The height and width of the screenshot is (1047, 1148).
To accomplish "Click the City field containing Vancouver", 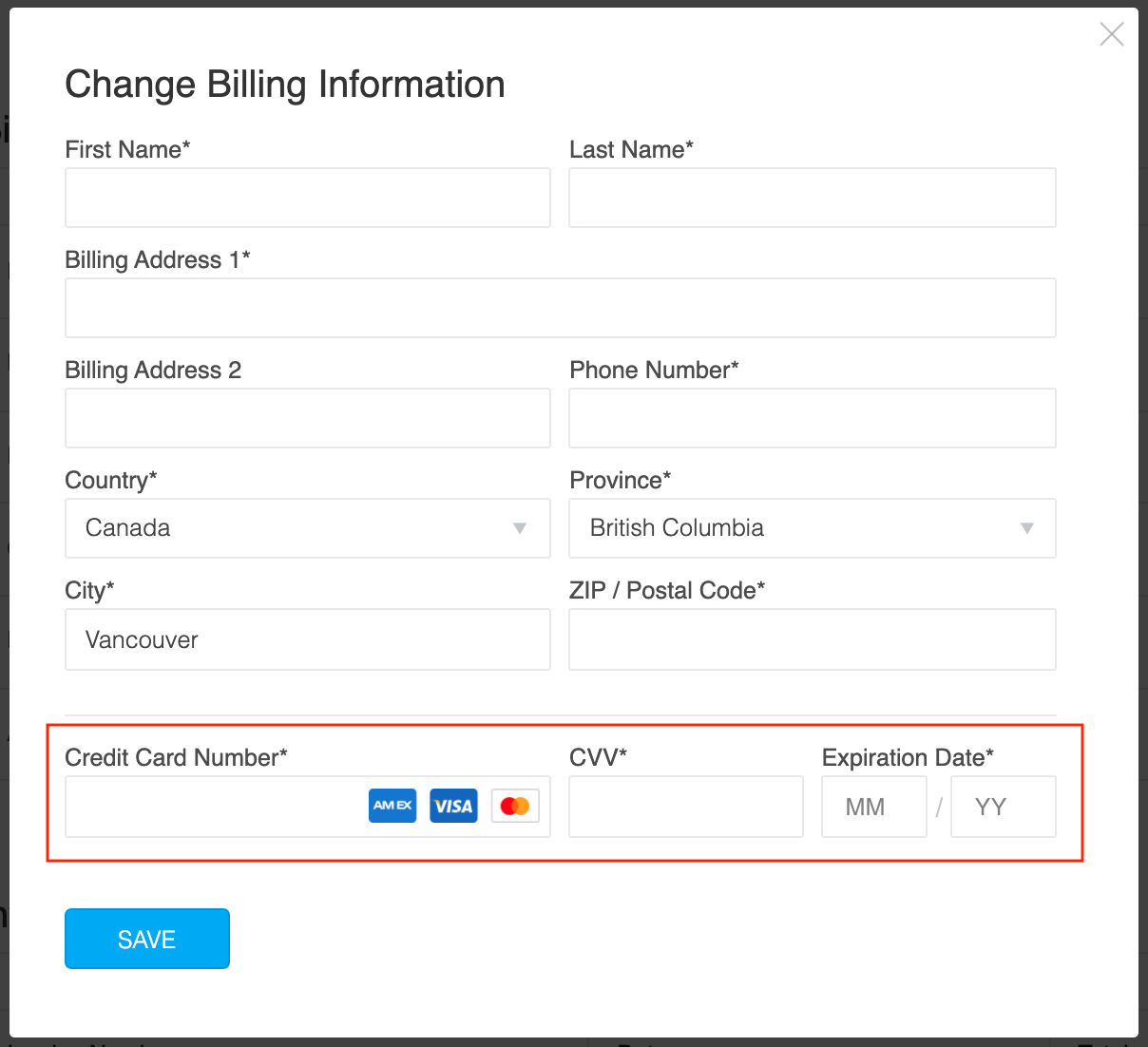I will [308, 639].
